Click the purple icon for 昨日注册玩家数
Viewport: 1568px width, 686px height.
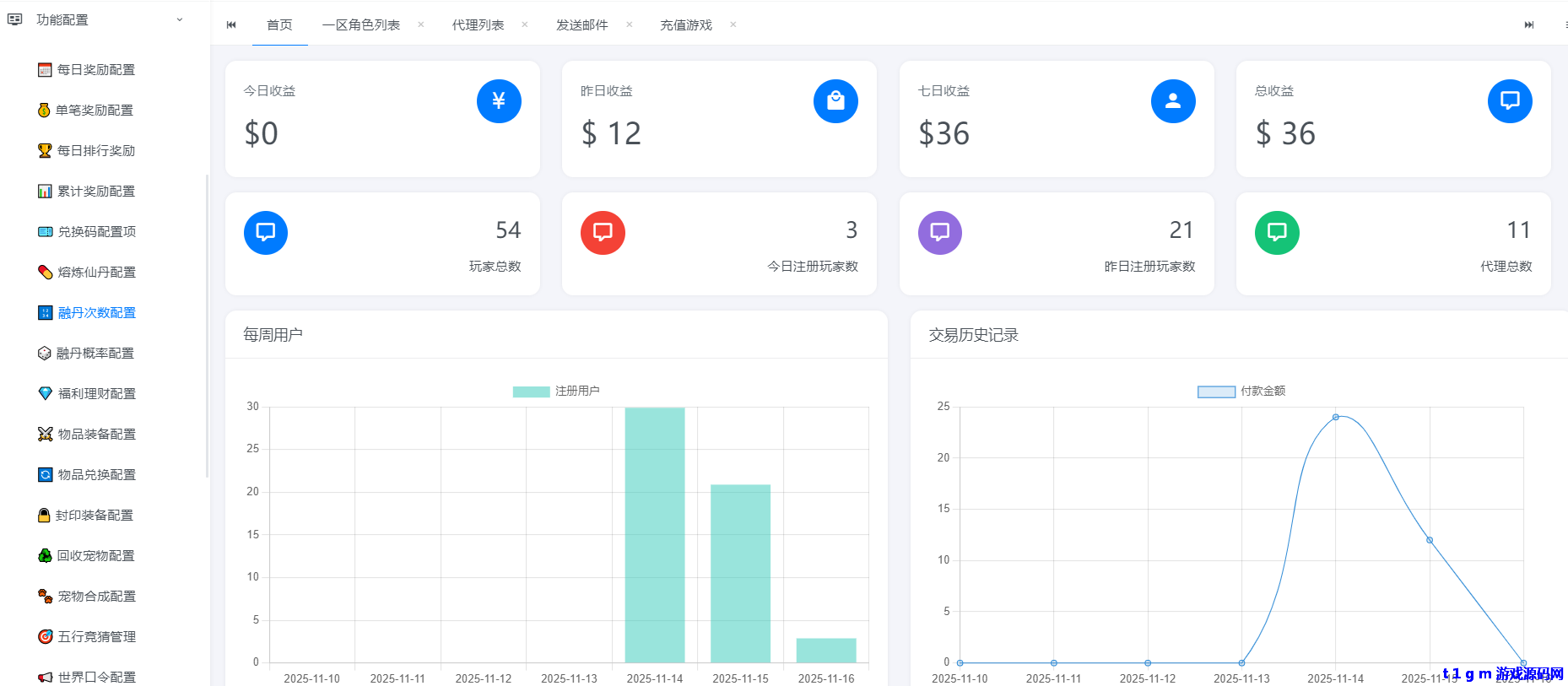click(939, 232)
